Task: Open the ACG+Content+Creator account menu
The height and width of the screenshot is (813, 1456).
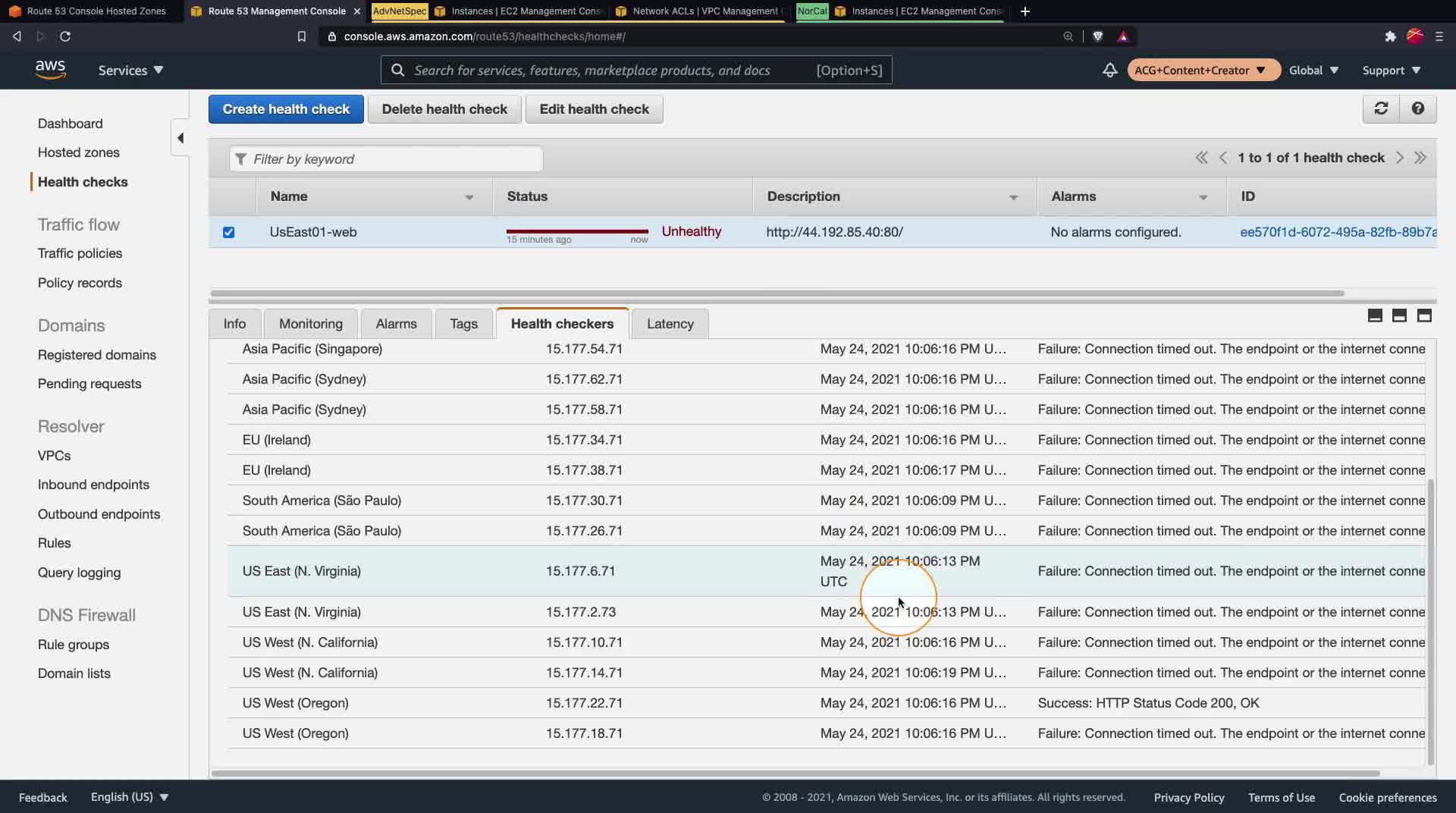Action: coord(1203,71)
